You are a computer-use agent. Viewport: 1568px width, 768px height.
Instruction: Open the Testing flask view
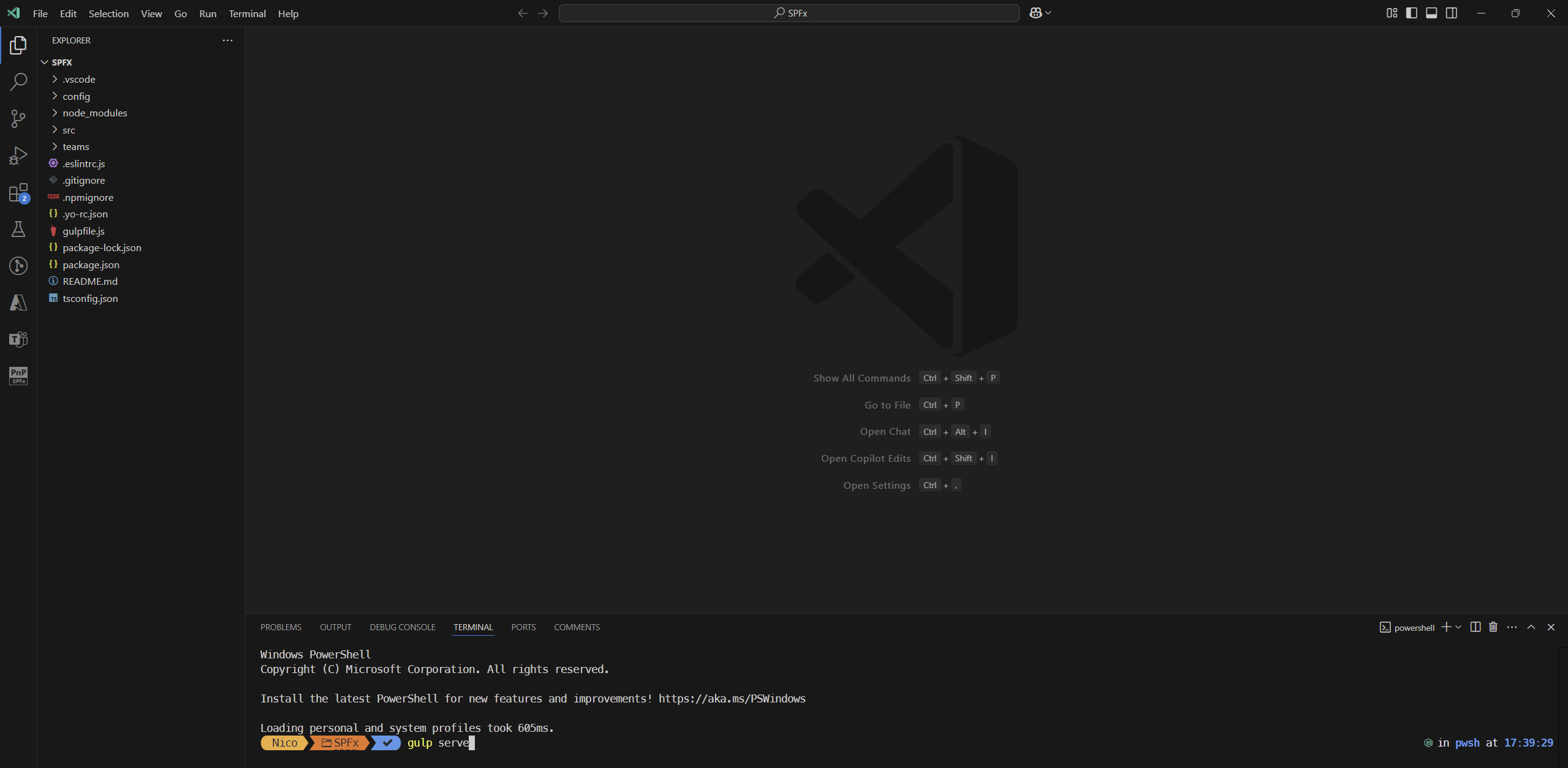click(18, 229)
